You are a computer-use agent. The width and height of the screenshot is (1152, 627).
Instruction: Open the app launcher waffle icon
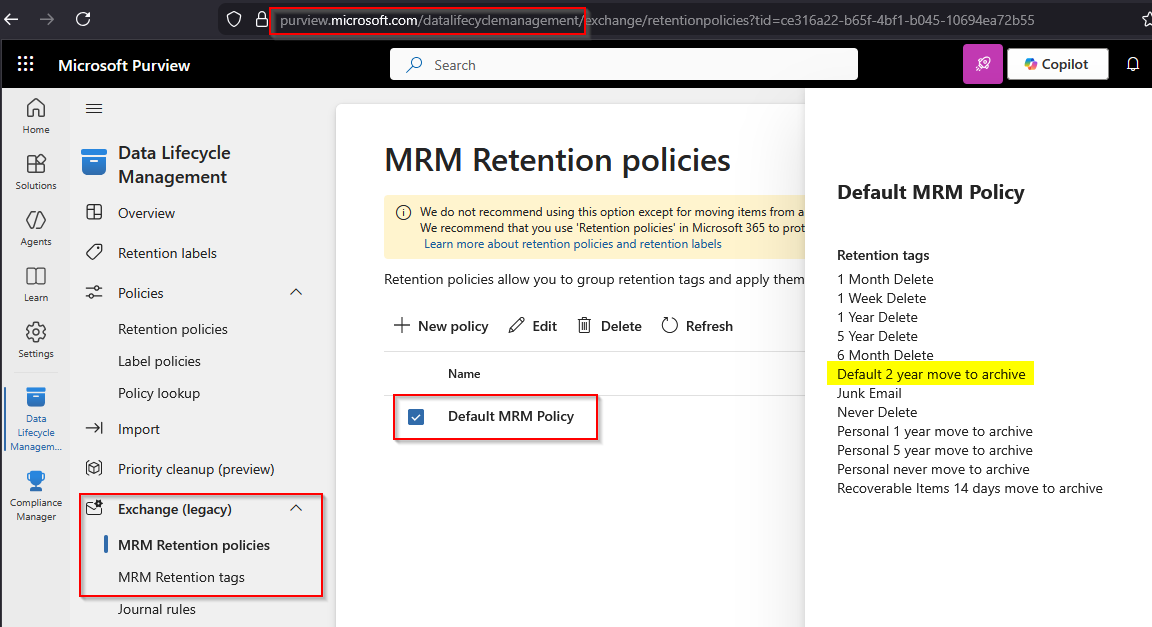25,64
